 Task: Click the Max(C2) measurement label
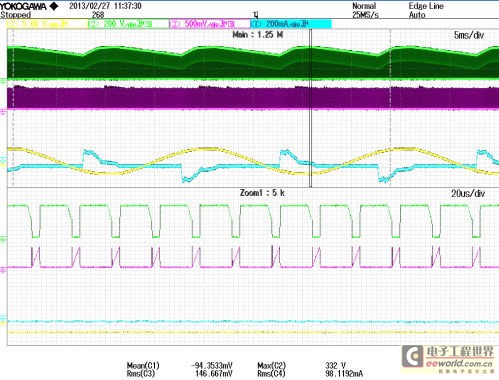[x=271, y=366]
